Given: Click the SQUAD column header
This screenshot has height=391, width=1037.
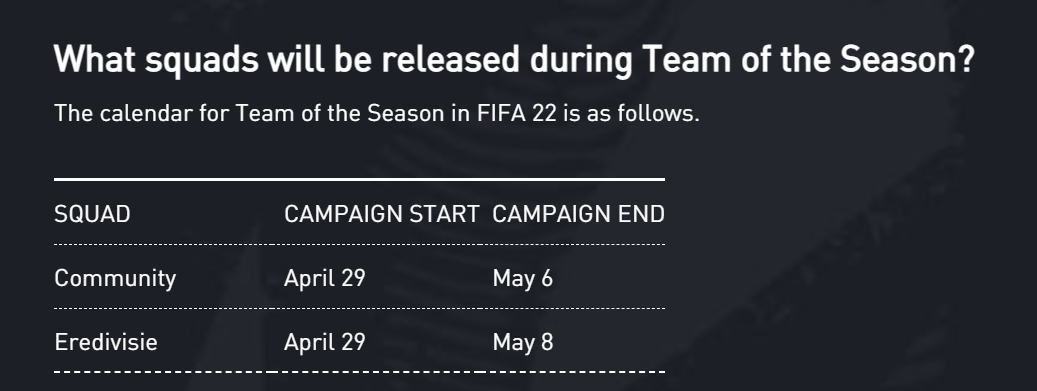Looking at the screenshot, I should pos(92,214).
